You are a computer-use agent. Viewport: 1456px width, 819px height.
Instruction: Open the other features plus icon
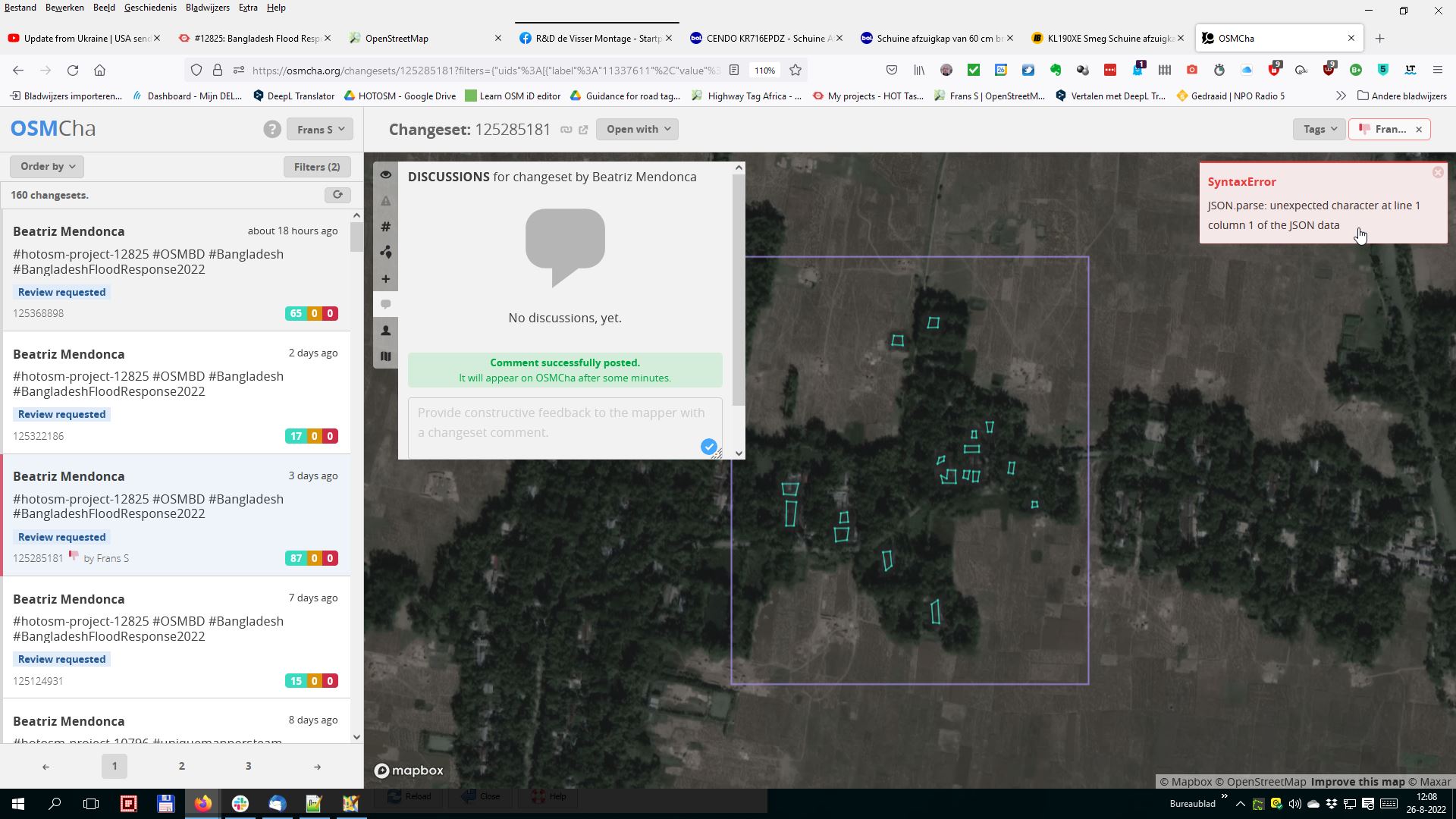tap(386, 279)
